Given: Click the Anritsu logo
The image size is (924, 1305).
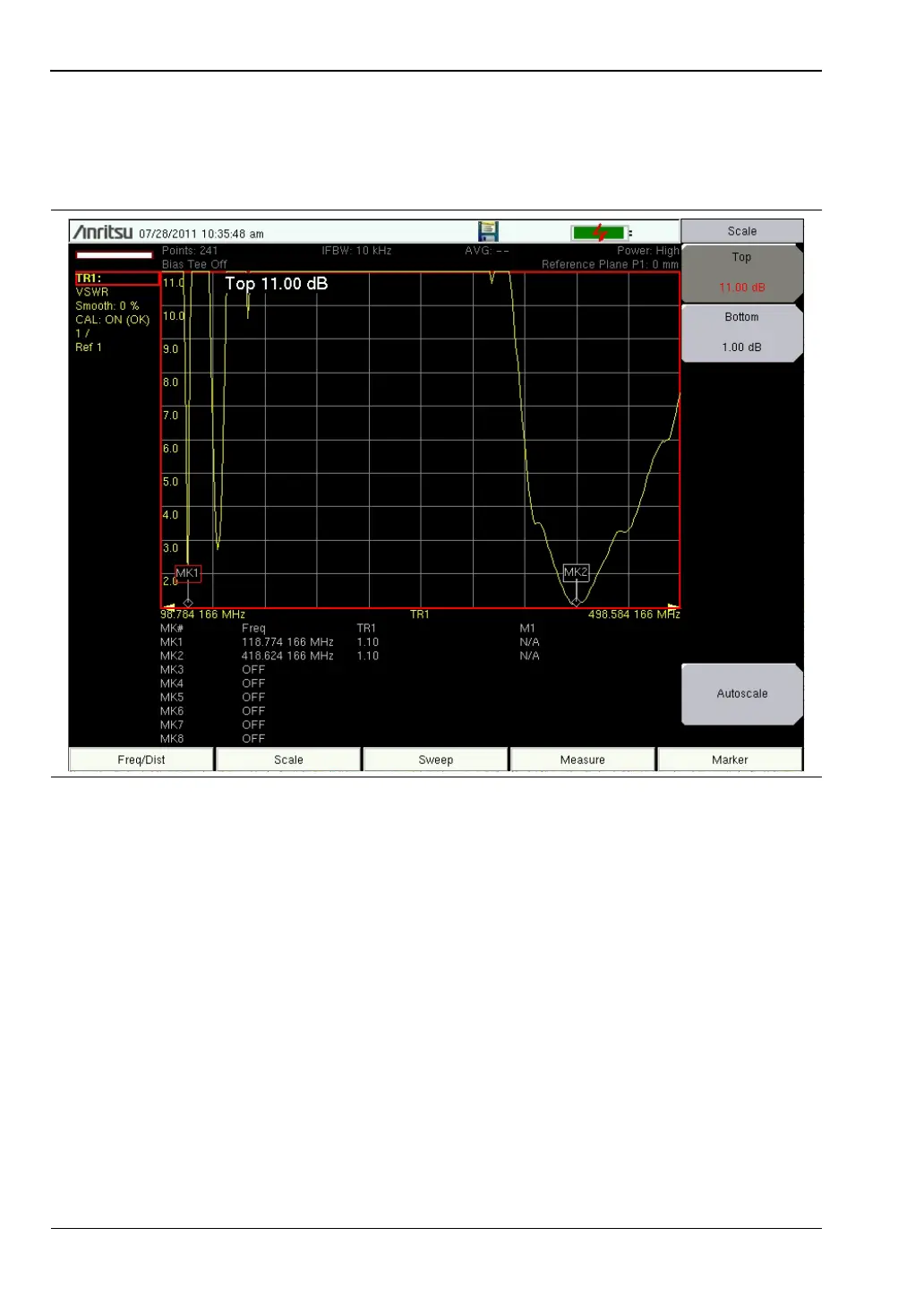Looking at the screenshot, I should [102, 232].
